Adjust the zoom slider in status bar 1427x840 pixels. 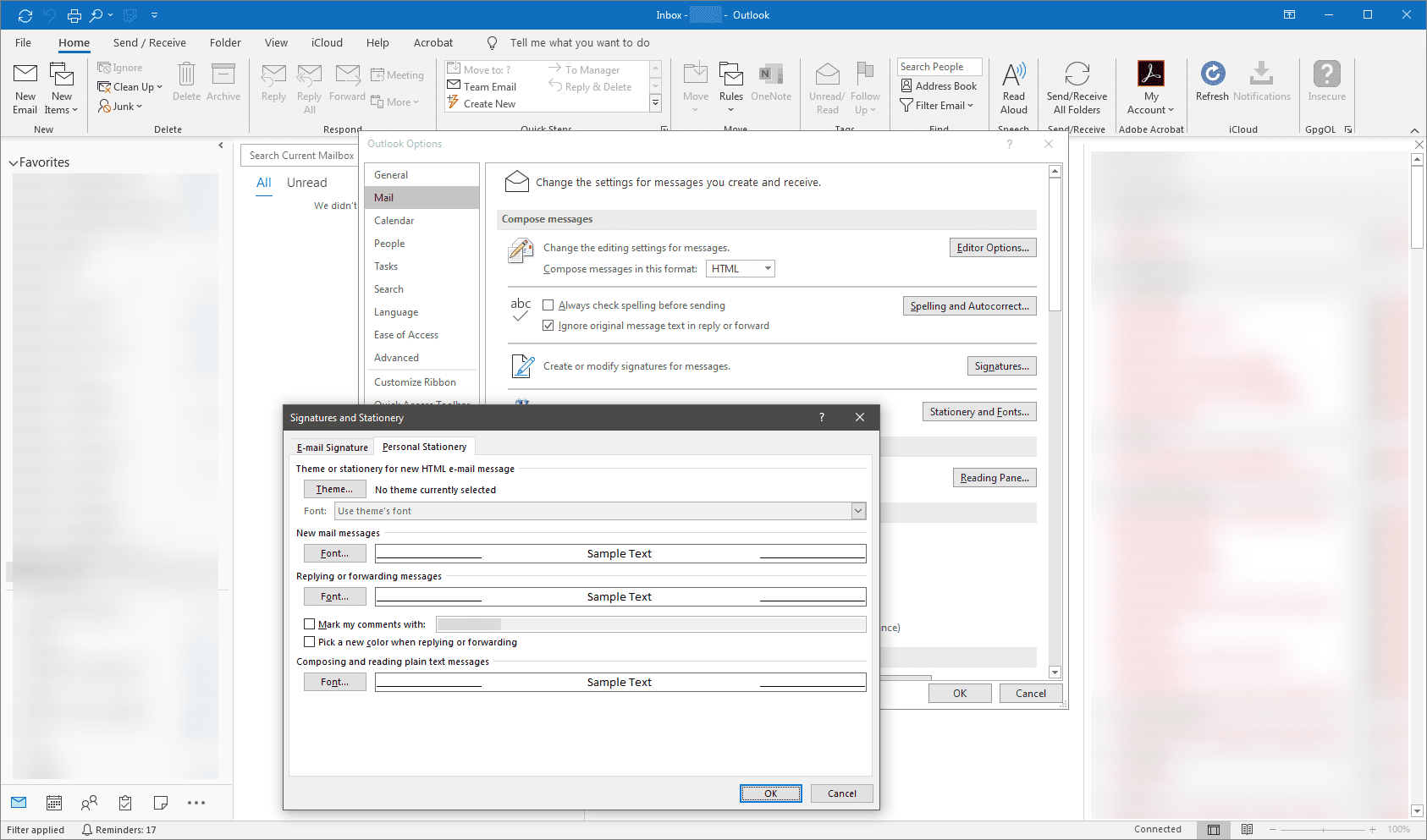click(x=1321, y=830)
